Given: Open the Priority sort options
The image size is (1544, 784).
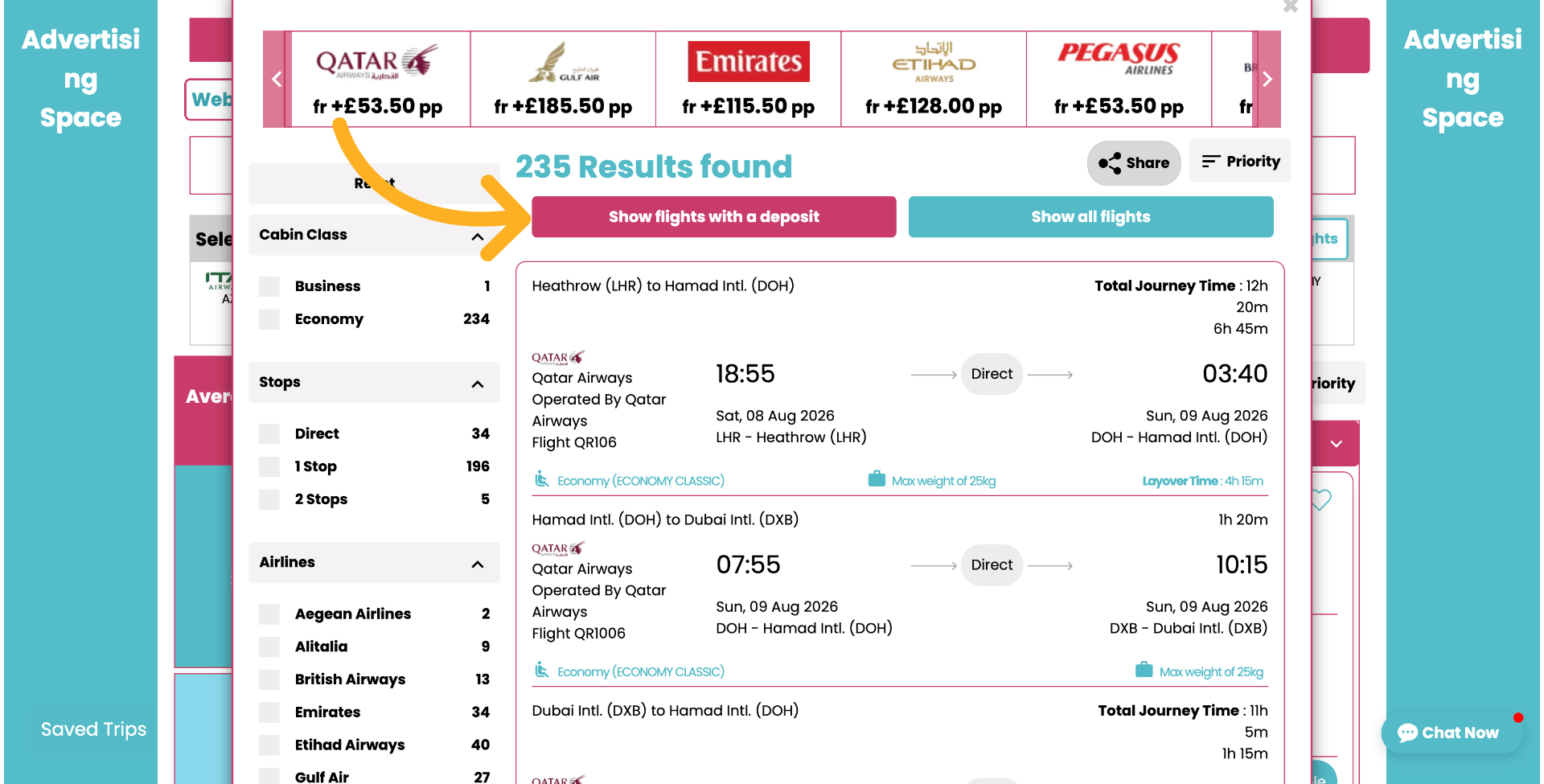Looking at the screenshot, I should 1240,161.
